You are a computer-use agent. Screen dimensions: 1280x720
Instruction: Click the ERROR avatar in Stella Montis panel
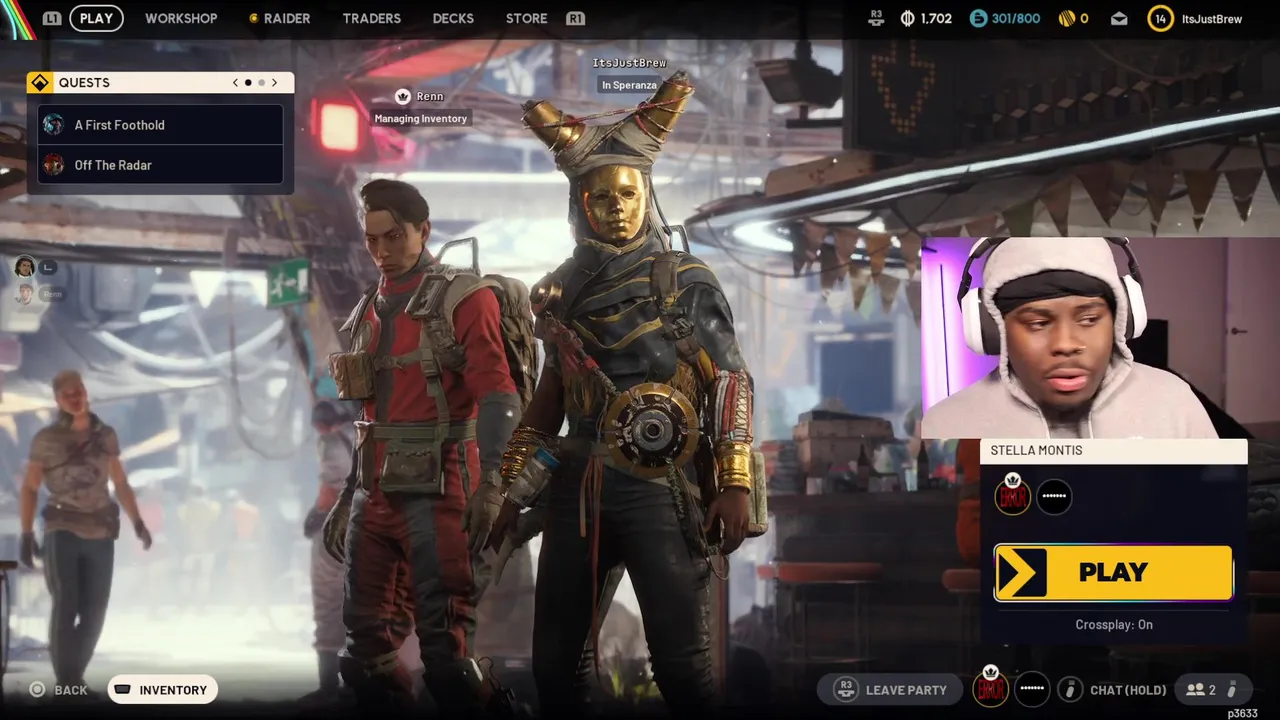[x=1012, y=495]
